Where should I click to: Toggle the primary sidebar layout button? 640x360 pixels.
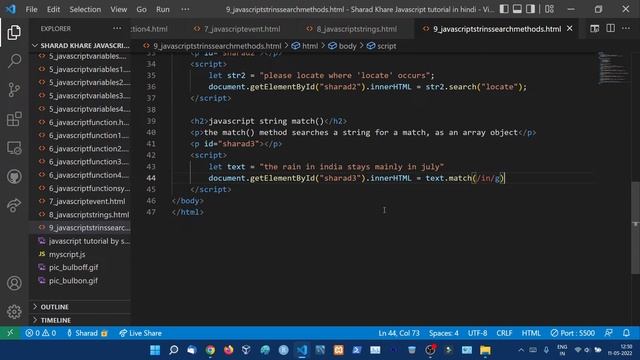(x=504, y=9)
